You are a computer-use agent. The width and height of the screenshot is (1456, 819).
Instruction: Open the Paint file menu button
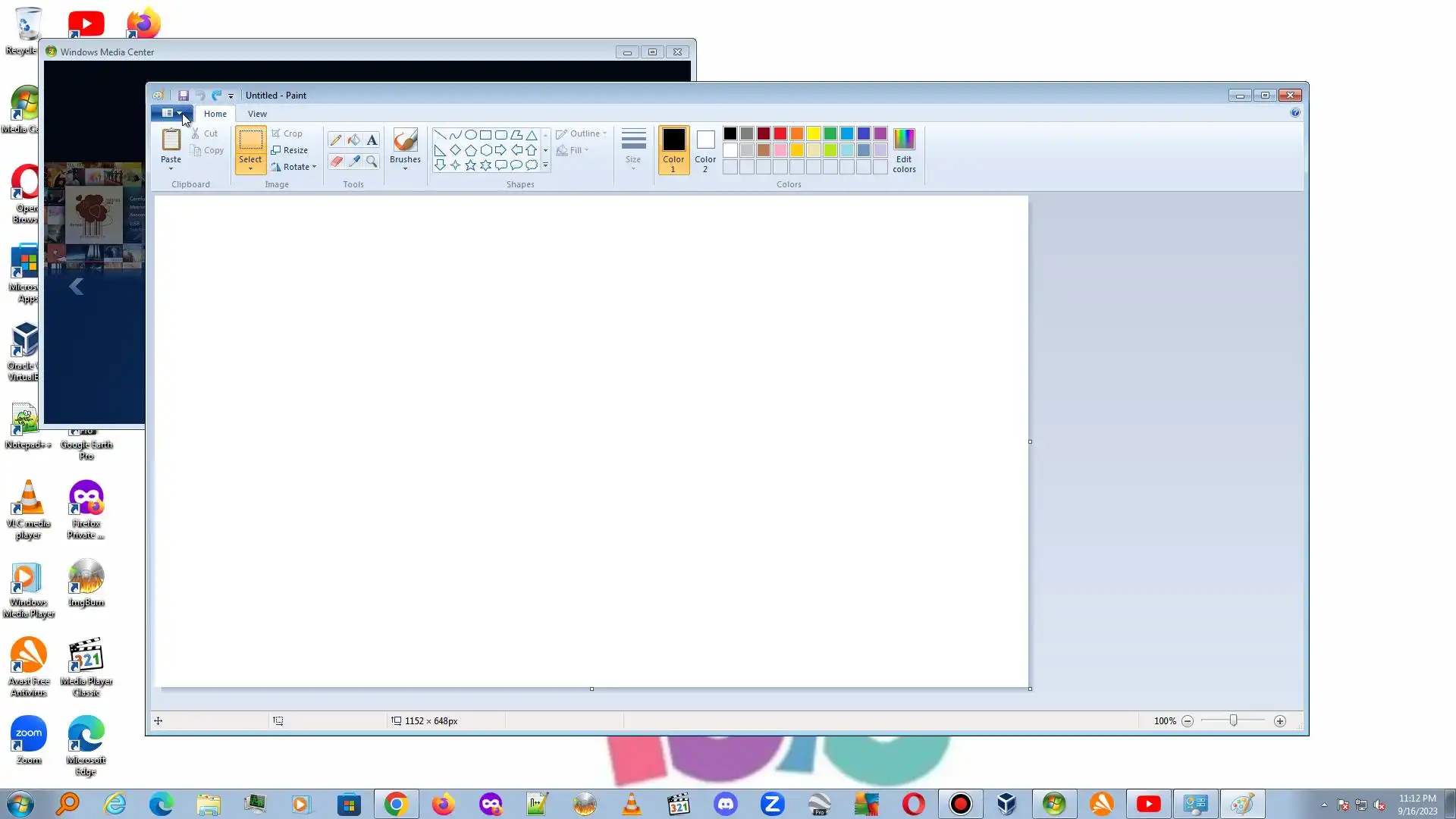(171, 113)
